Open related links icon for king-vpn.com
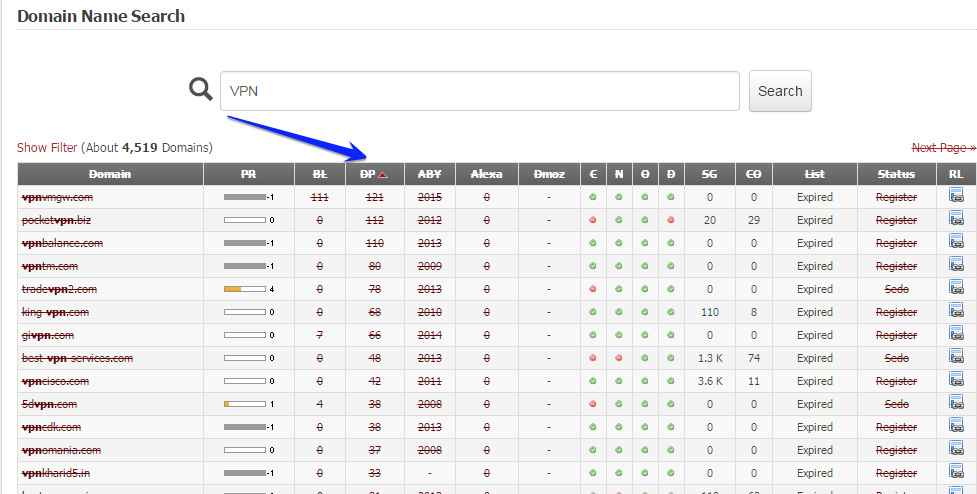This screenshot has width=977, height=494. click(x=956, y=310)
